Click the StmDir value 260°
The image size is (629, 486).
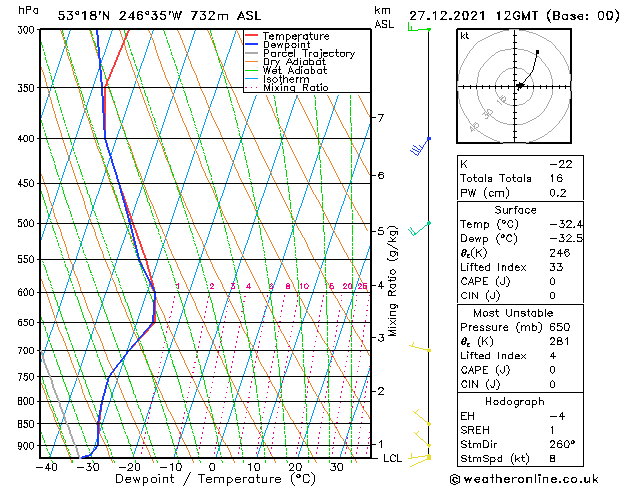[x=562, y=444]
